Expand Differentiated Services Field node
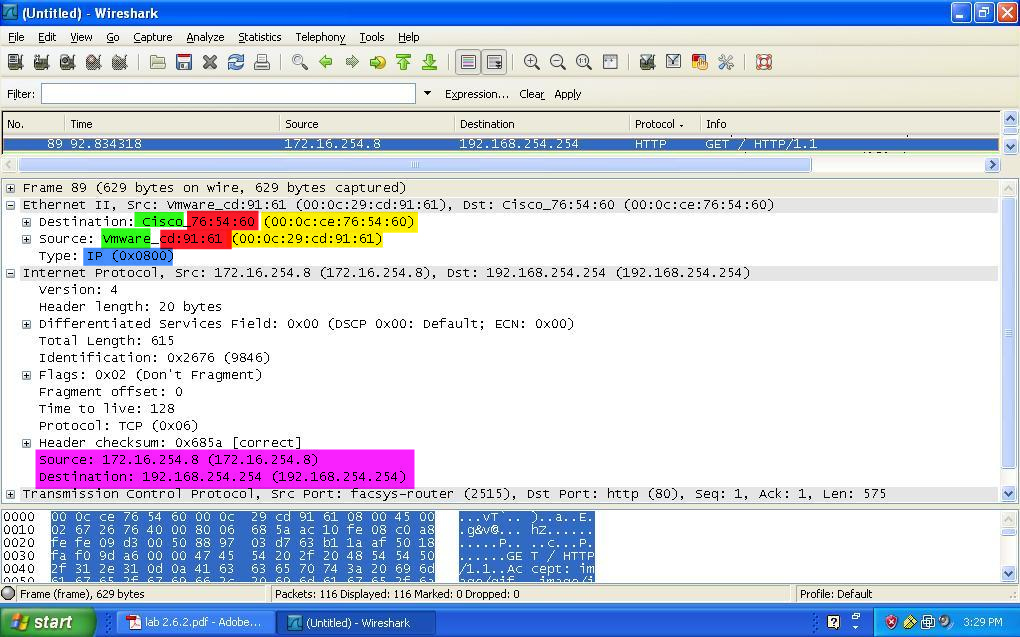1020x637 pixels. click(27, 324)
